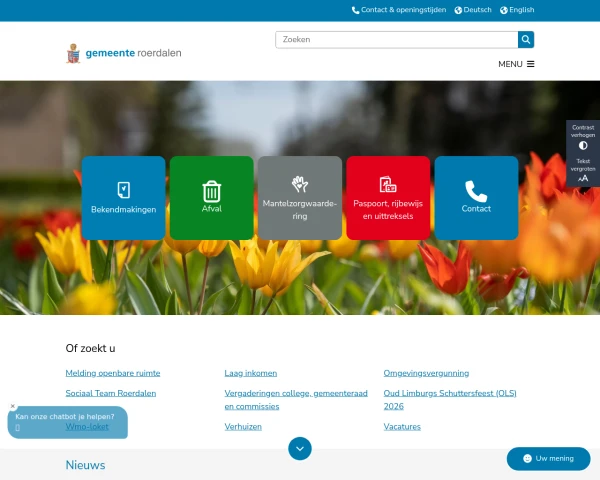
Task: Open Contact & openingstijden link
Action: click(x=399, y=10)
